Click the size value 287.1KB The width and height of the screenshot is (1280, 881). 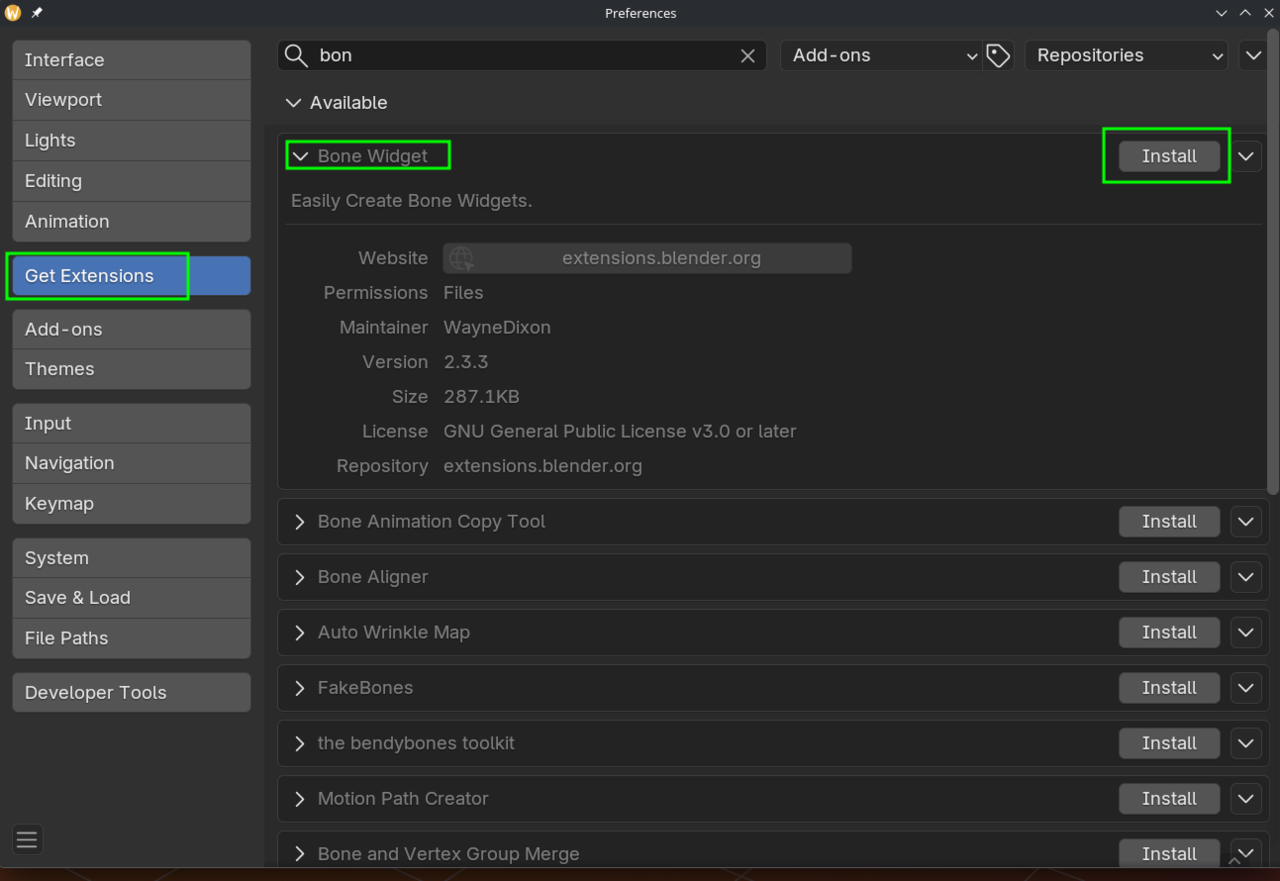(x=481, y=397)
